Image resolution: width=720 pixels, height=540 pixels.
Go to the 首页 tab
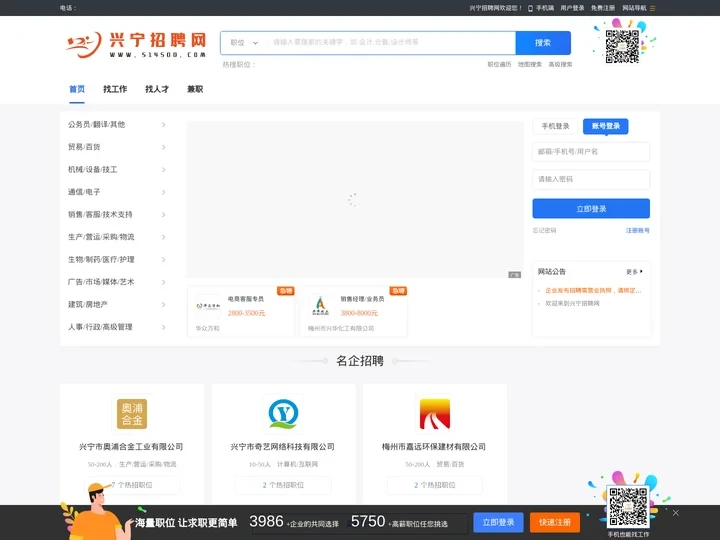(x=77, y=89)
